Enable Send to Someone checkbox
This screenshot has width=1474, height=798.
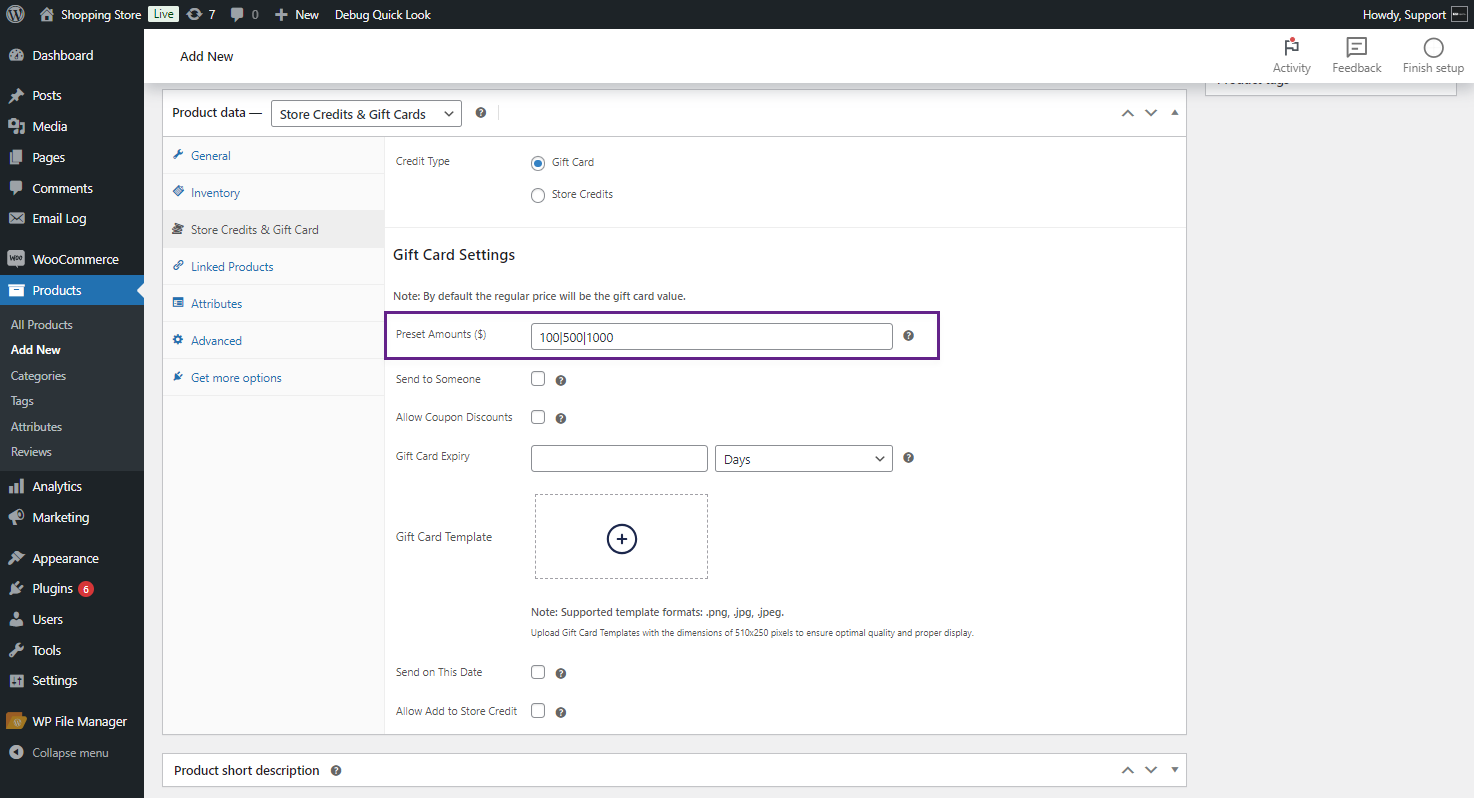click(x=538, y=379)
